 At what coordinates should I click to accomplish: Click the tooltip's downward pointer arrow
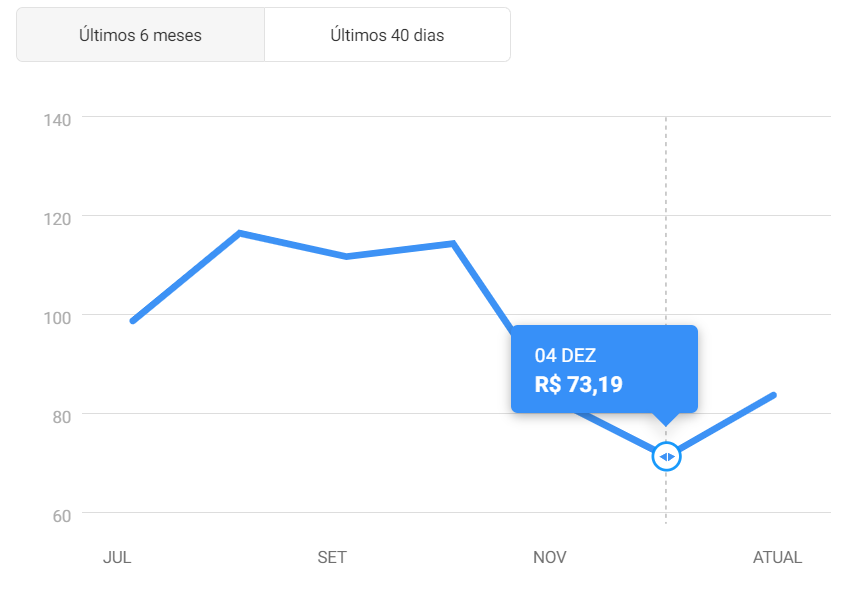665,419
